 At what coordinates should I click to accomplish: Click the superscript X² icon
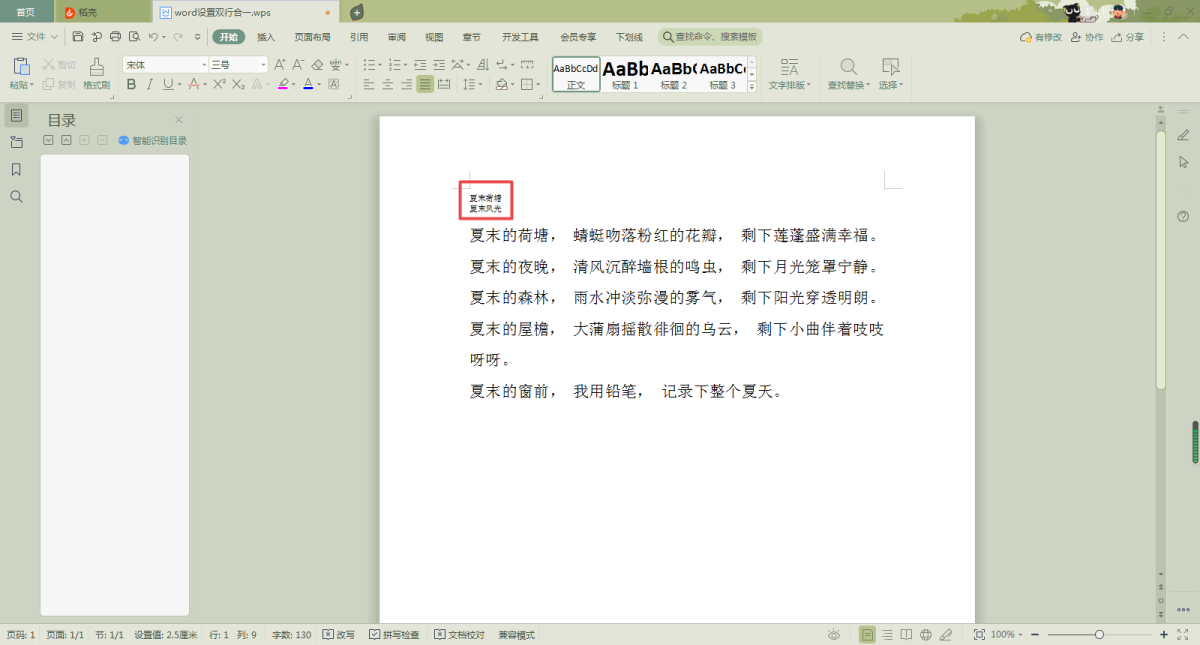tap(219, 85)
